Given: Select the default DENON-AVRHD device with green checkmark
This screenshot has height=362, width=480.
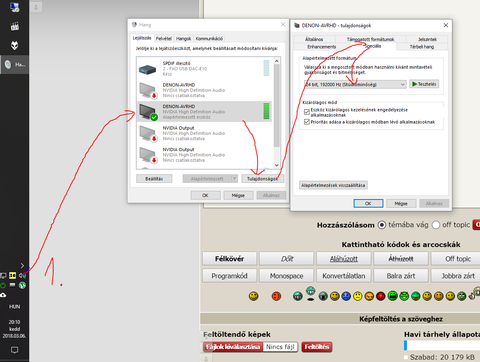Looking at the screenshot, I should [x=204, y=112].
